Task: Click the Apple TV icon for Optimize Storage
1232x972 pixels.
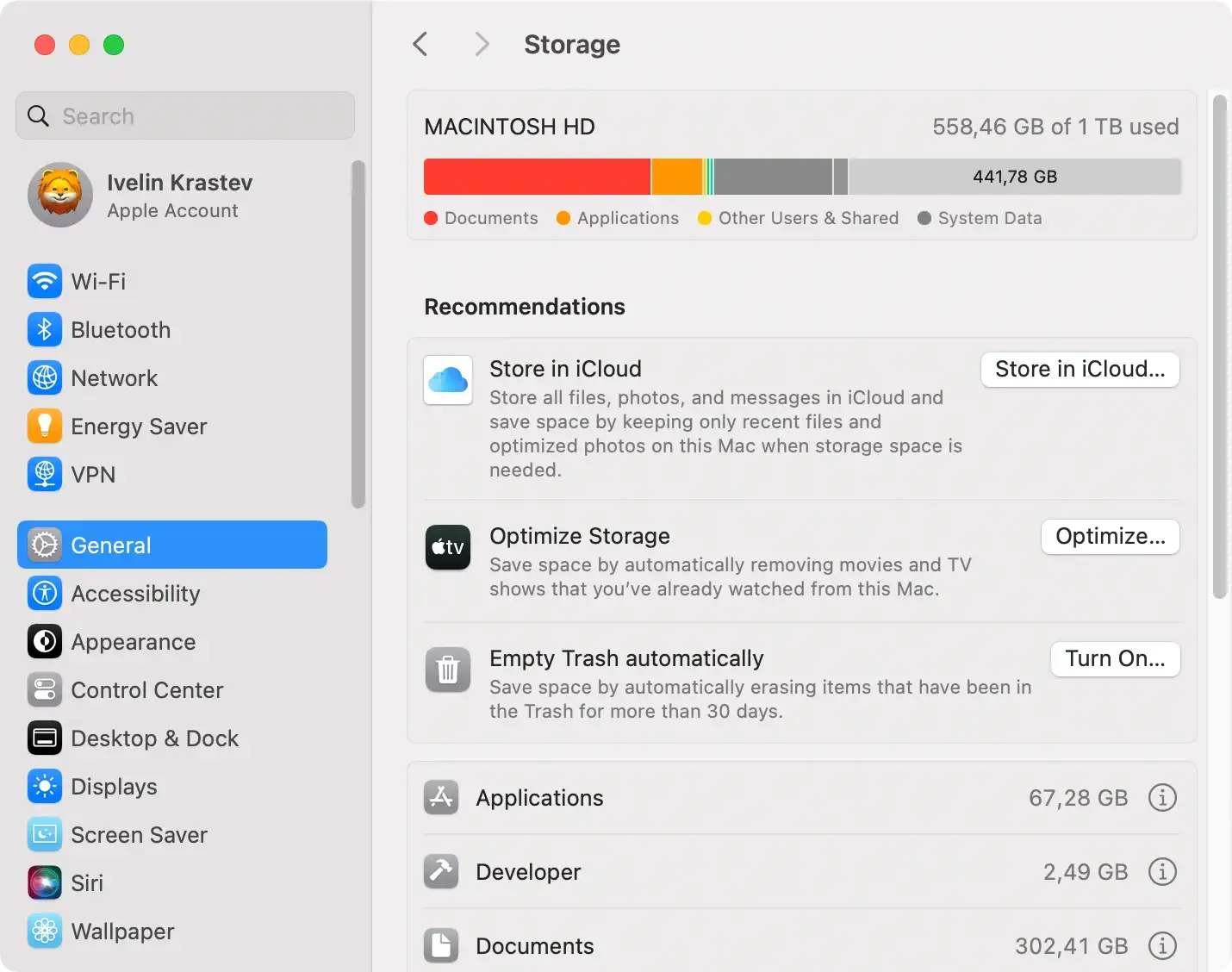Action: (448, 547)
